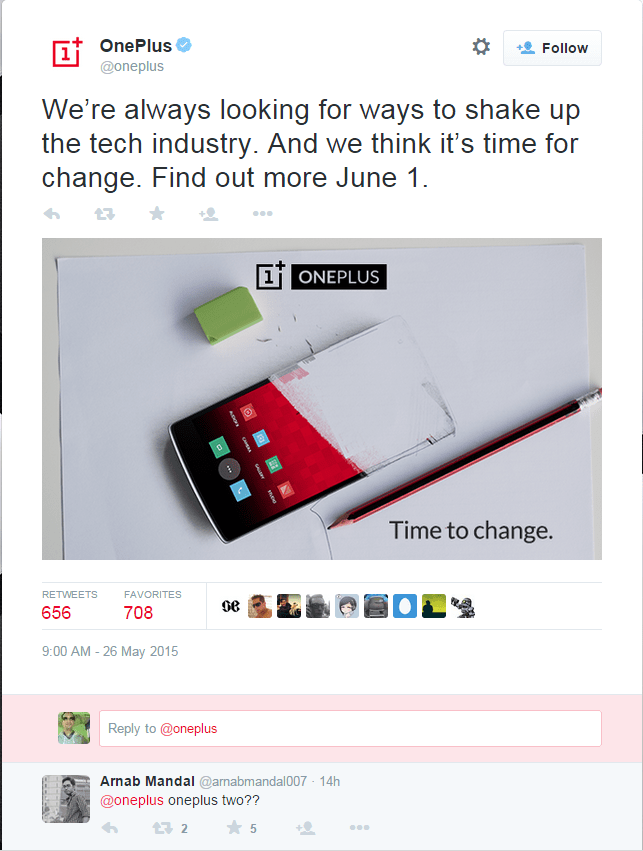Open the gear settings dropdown
Screen dimensions: 643x851
pos(481,47)
